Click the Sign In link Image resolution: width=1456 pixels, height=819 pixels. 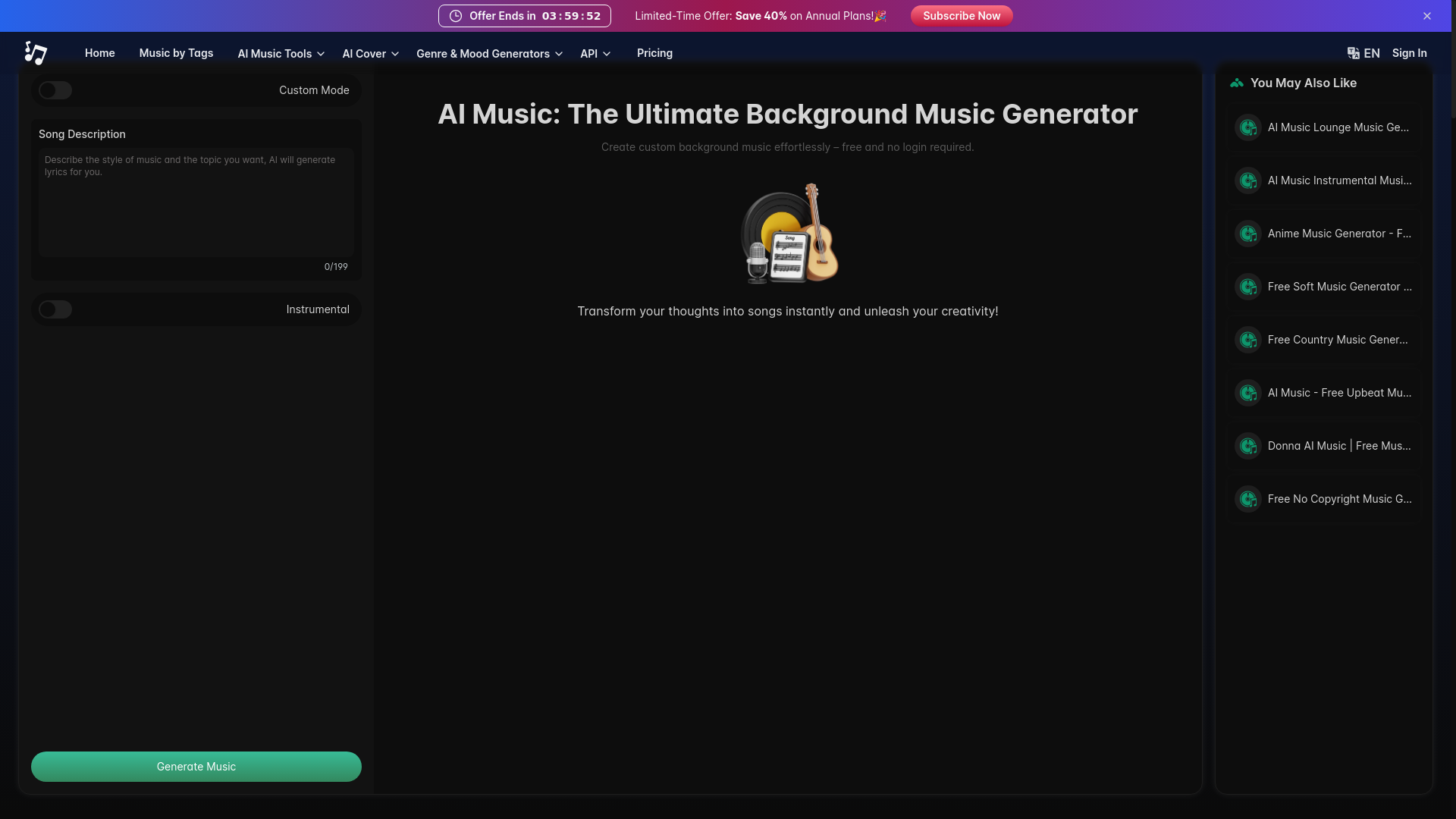[x=1409, y=53]
